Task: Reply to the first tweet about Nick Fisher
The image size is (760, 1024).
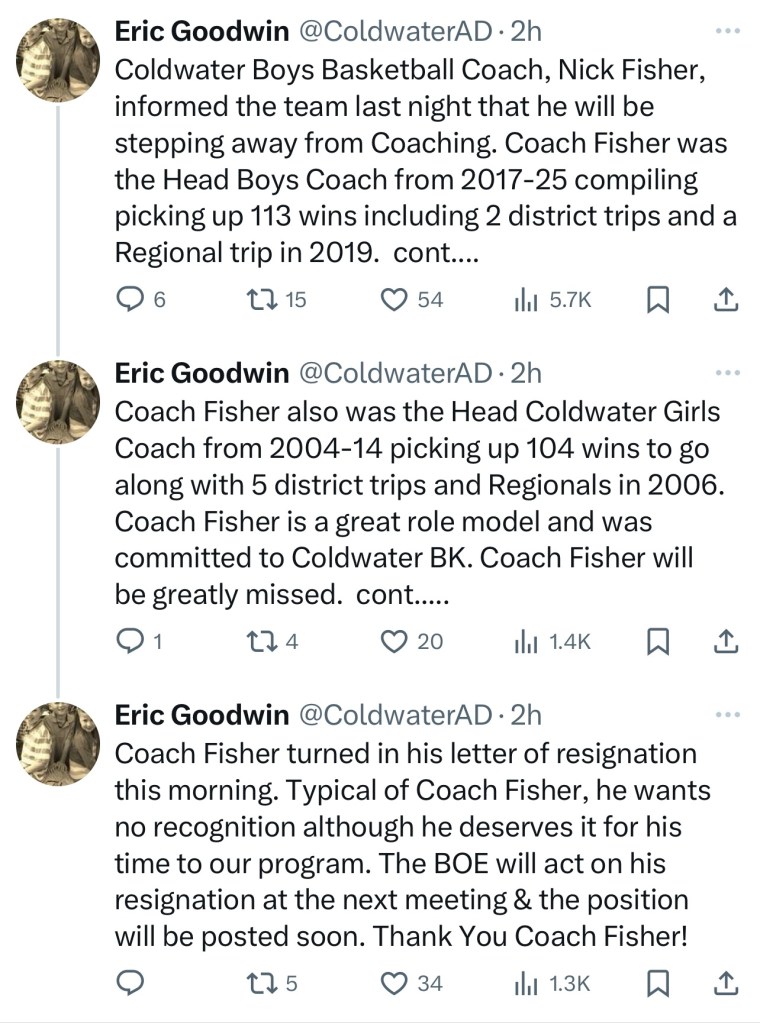Action: point(131,299)
